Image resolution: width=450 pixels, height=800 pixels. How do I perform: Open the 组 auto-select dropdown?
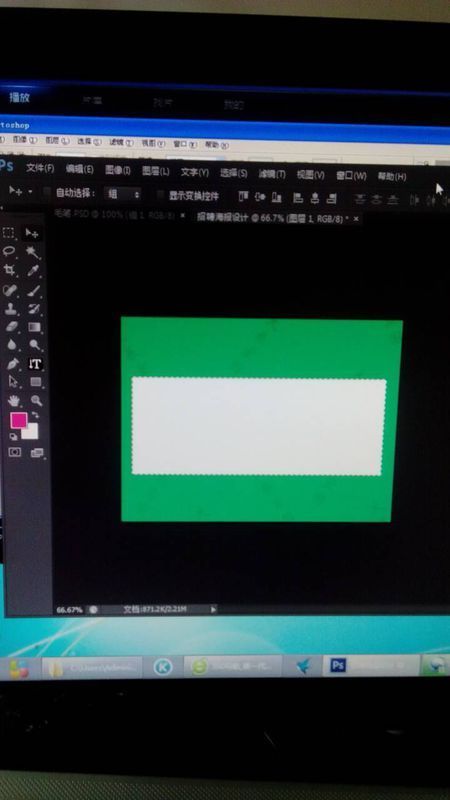coord(122,194)
